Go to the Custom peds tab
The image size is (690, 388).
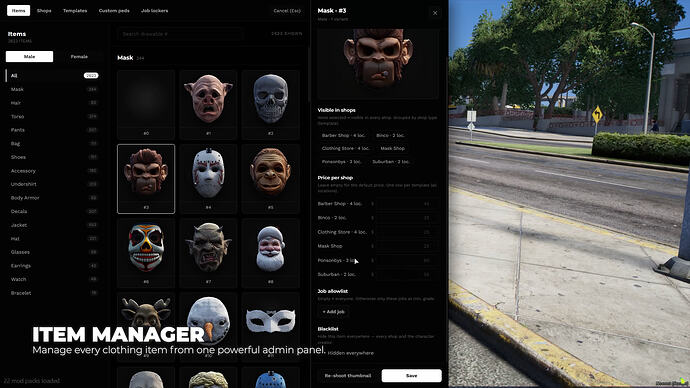click(x=114, y=11)
